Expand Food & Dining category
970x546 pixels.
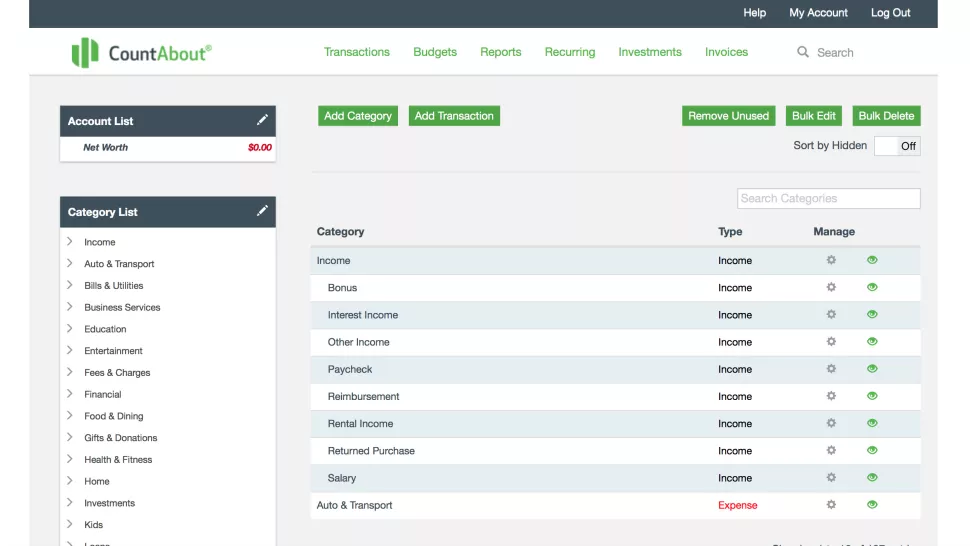pyautogui.click(x=70, y=415)
